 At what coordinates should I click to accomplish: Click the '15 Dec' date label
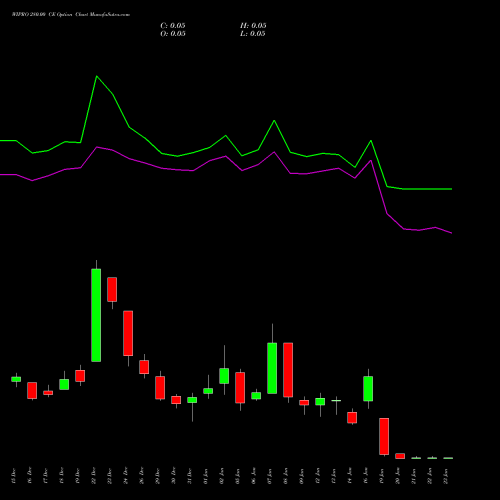(14, 476)
